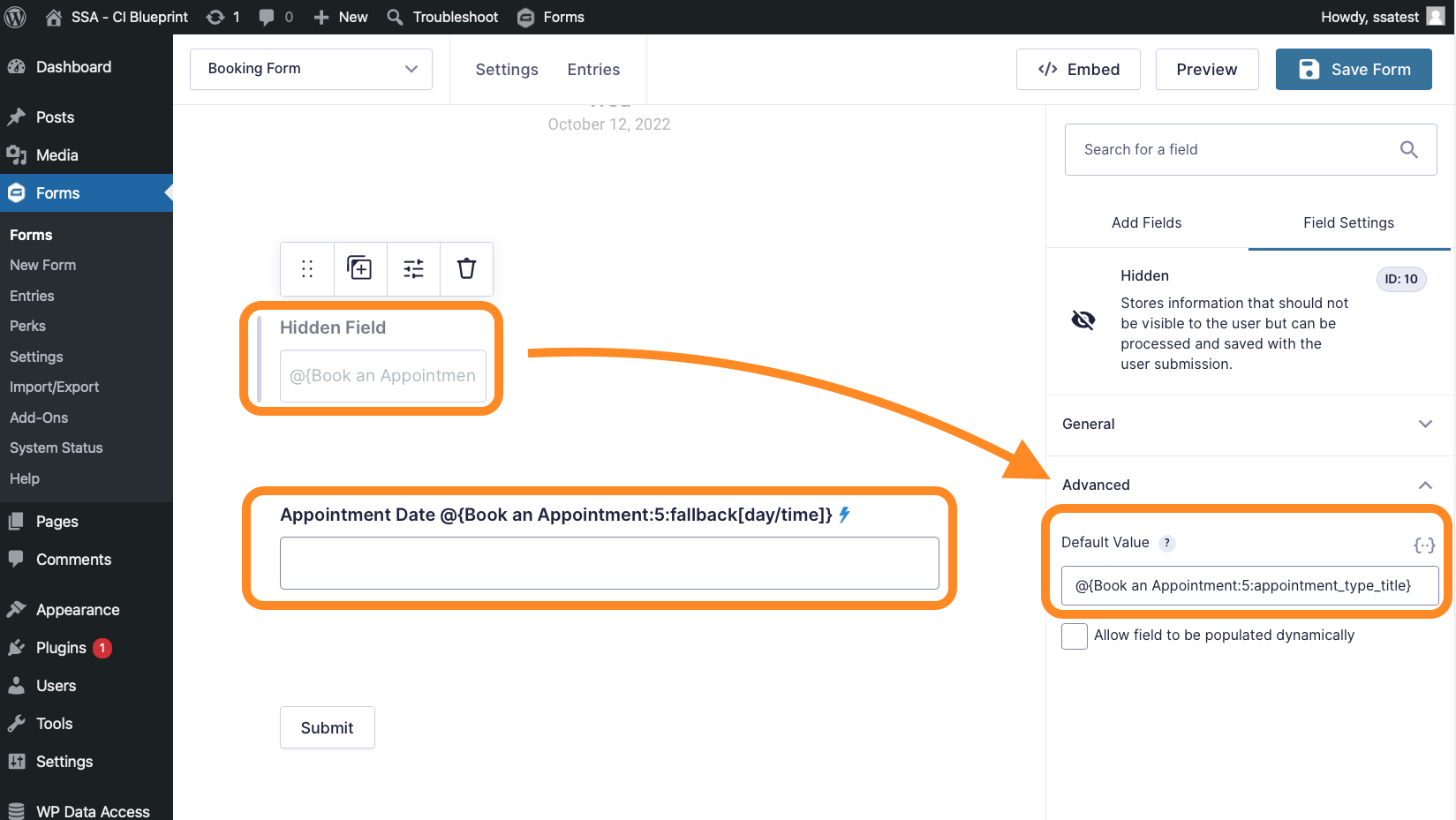Expand the General settings section
Viewport: 1456px width, 820px height.
click(x=1248, y=425)
